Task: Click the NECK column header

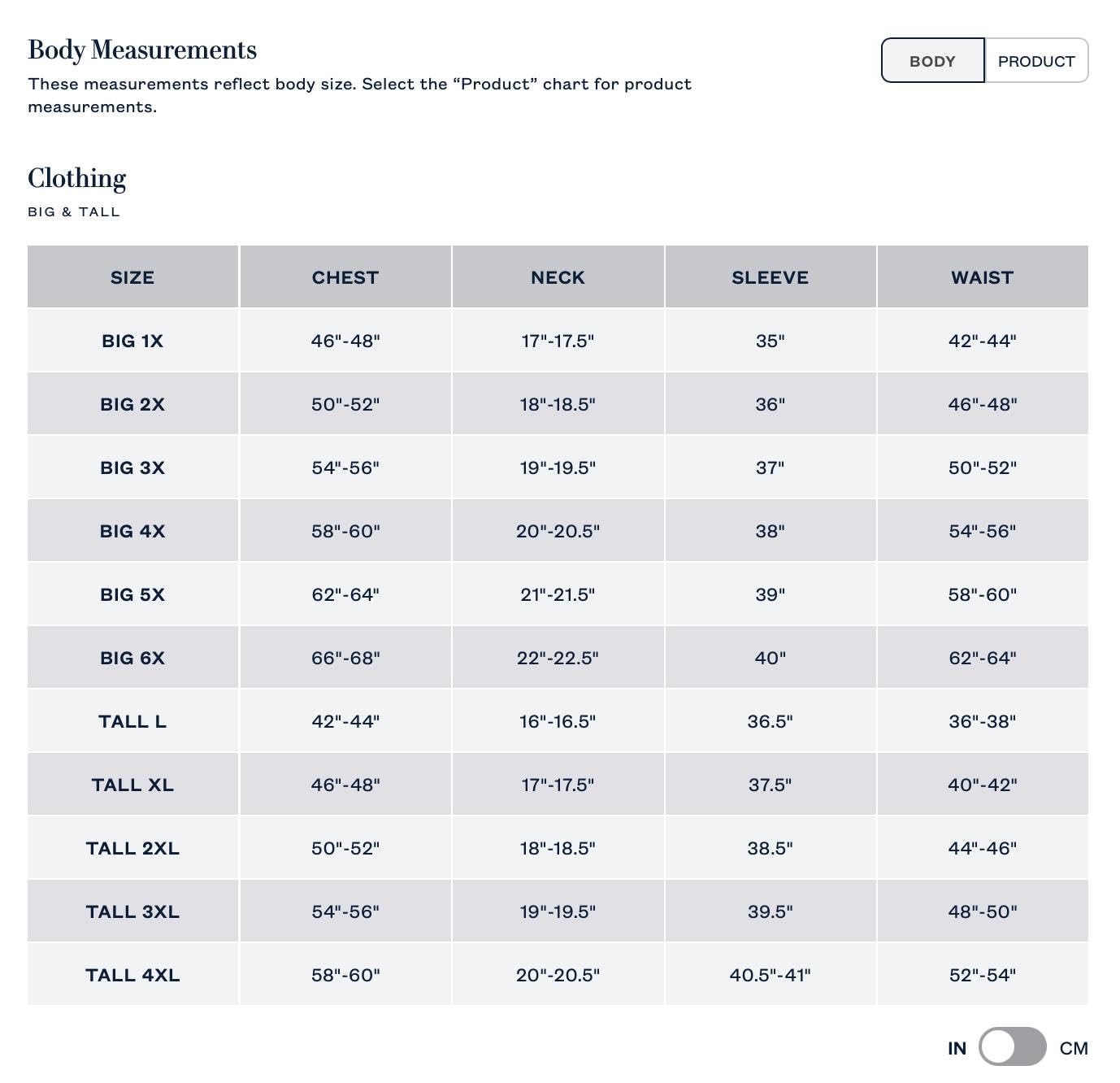Action: [x=558, y=277]
